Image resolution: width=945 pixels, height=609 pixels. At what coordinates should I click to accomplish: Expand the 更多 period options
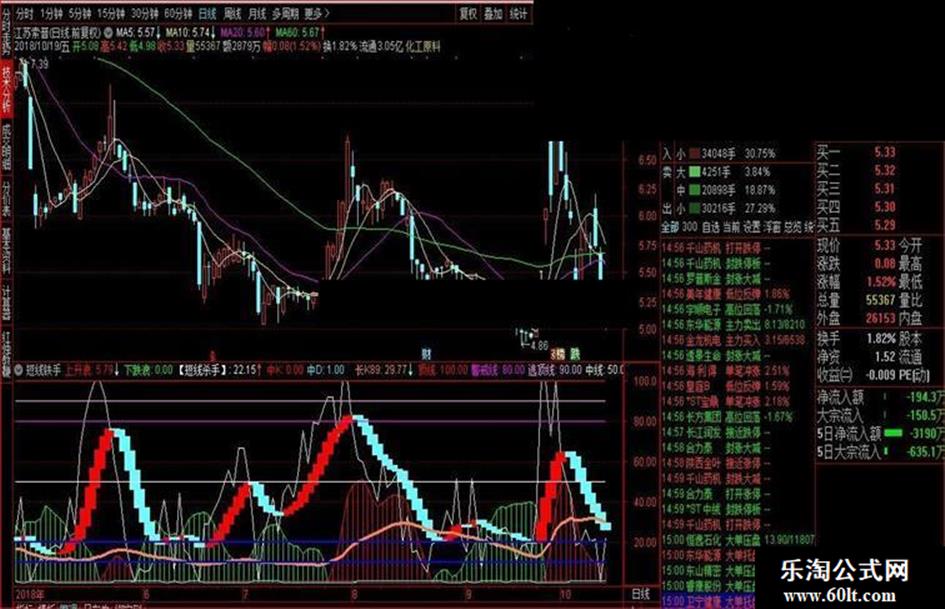pyautogui.click(x=316, y=13)
